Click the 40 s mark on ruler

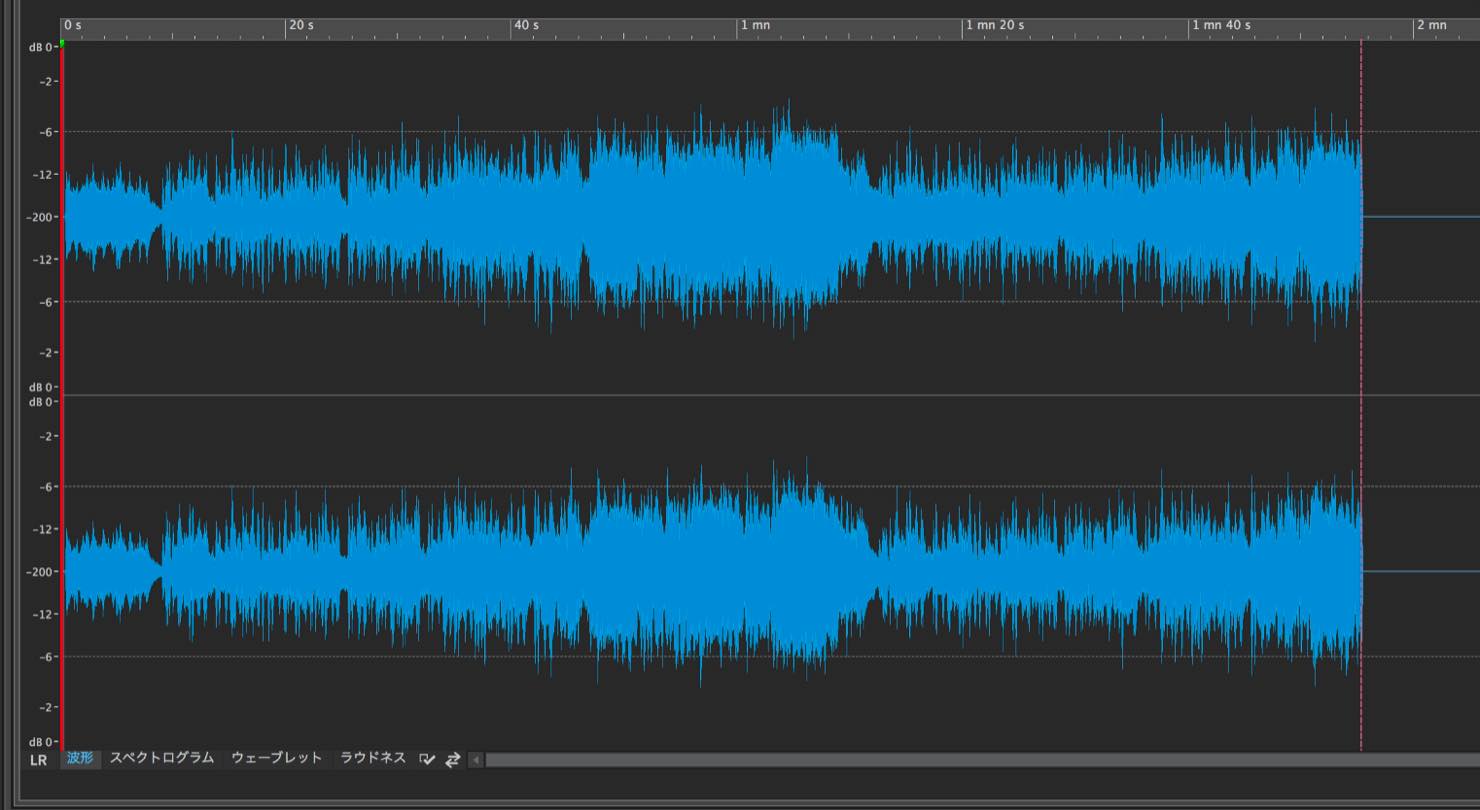click(527, 25)
